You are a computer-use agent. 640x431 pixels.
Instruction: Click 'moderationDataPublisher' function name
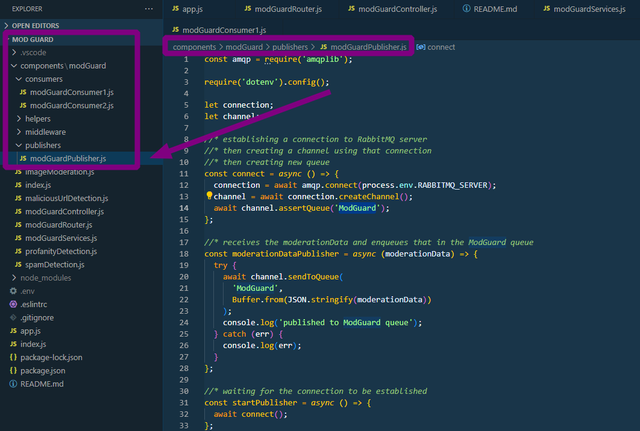[285, 254]
